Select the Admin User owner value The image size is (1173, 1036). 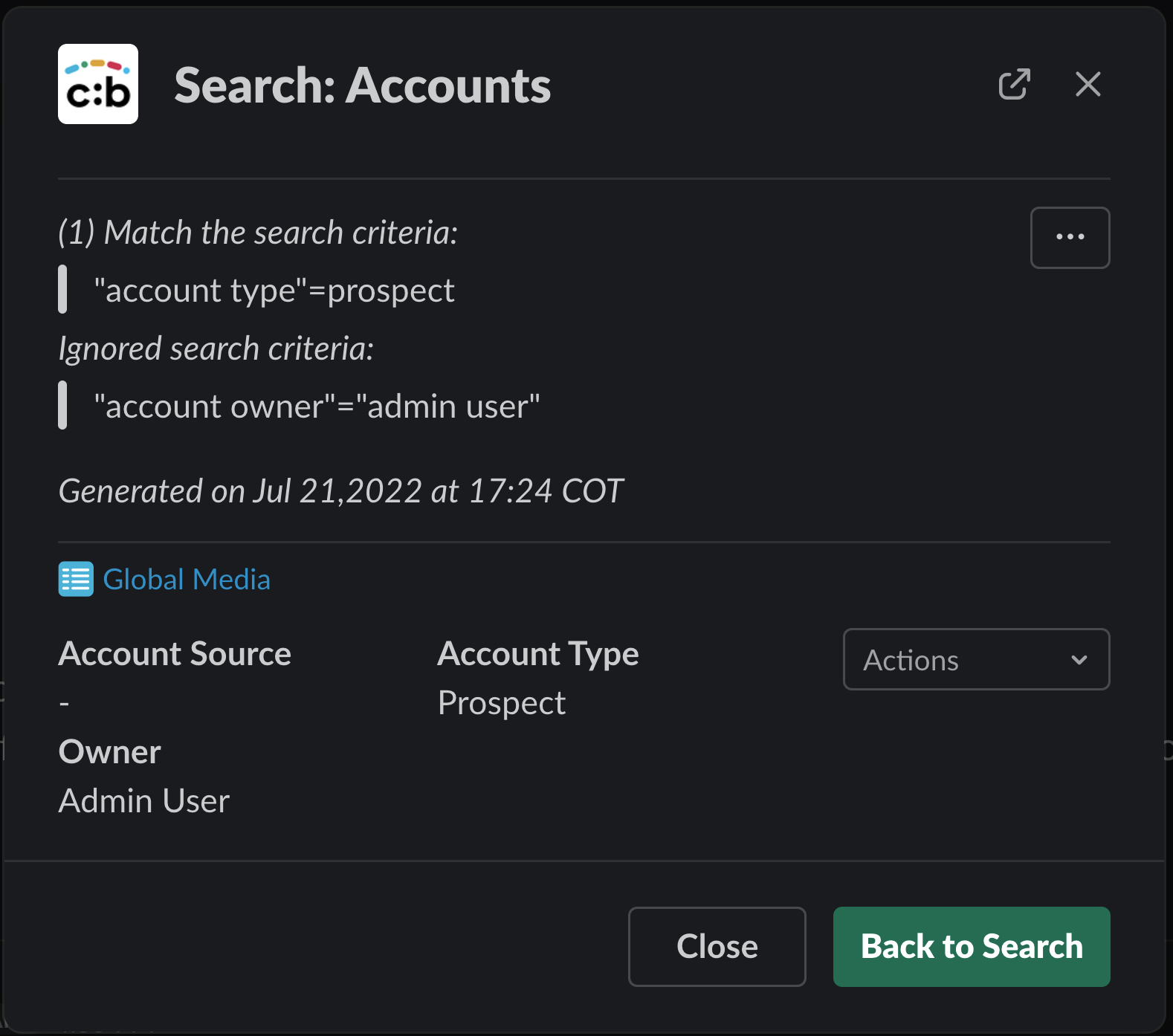pos(144,801)
